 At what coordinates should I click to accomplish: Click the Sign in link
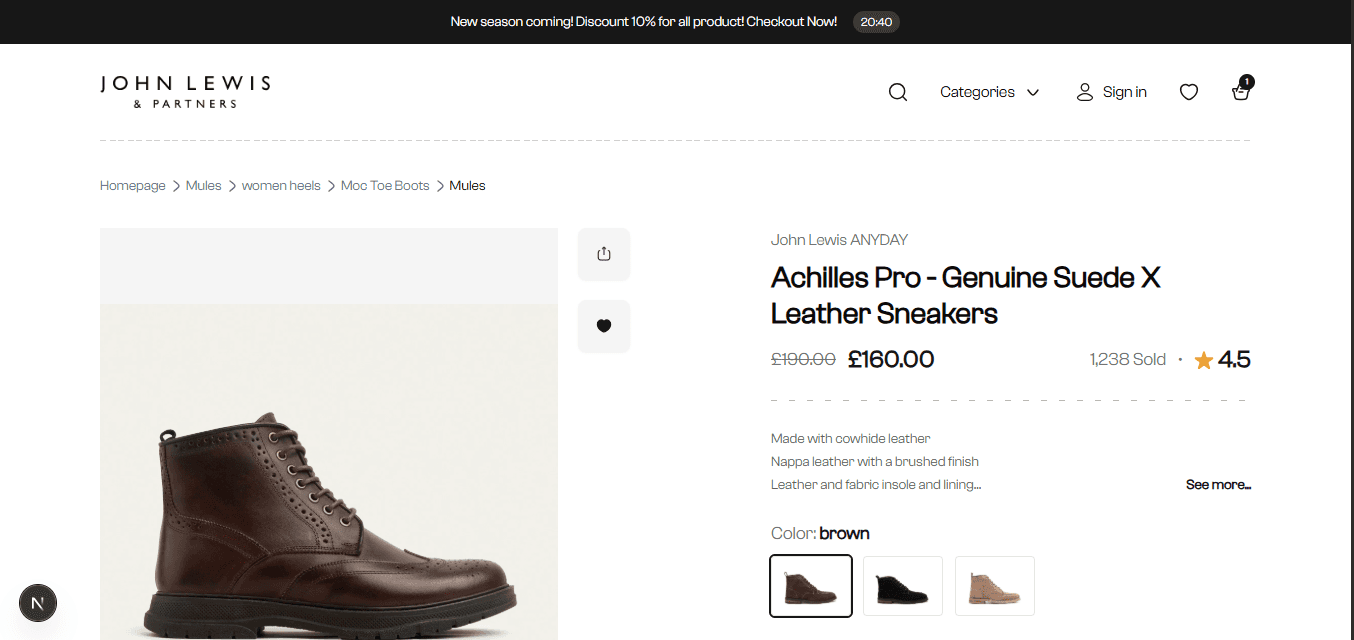1112,92
